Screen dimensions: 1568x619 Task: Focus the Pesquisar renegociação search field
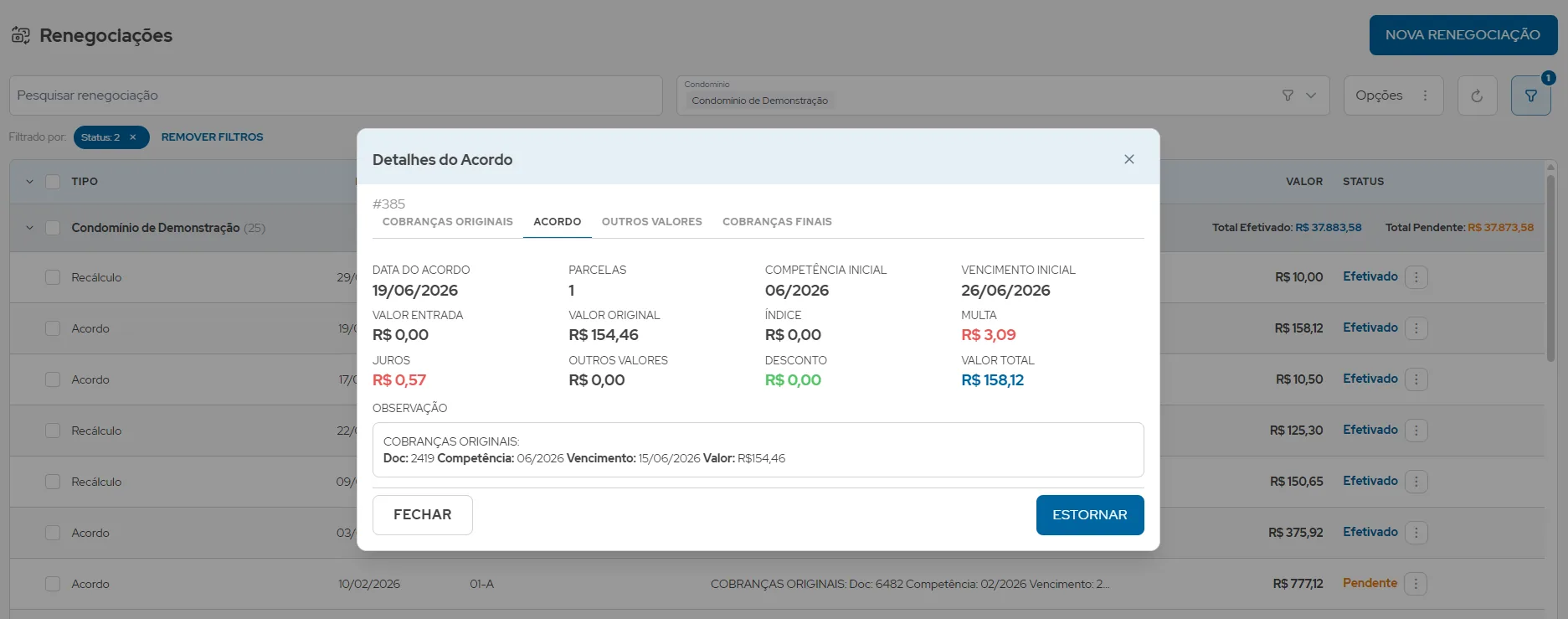coord(335,95)
